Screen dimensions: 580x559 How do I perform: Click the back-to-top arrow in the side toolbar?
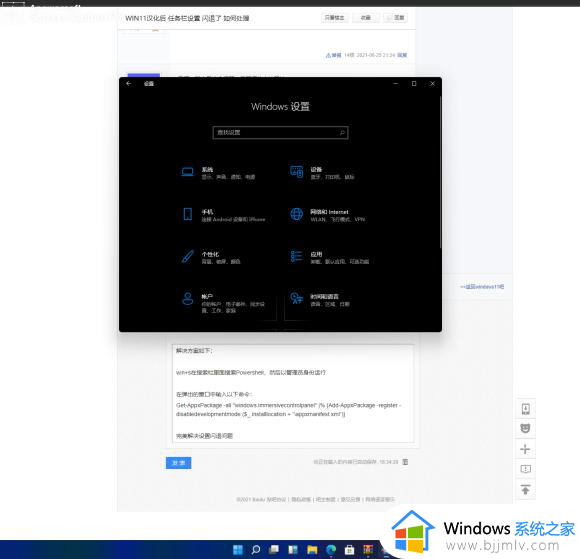(526, 489)
